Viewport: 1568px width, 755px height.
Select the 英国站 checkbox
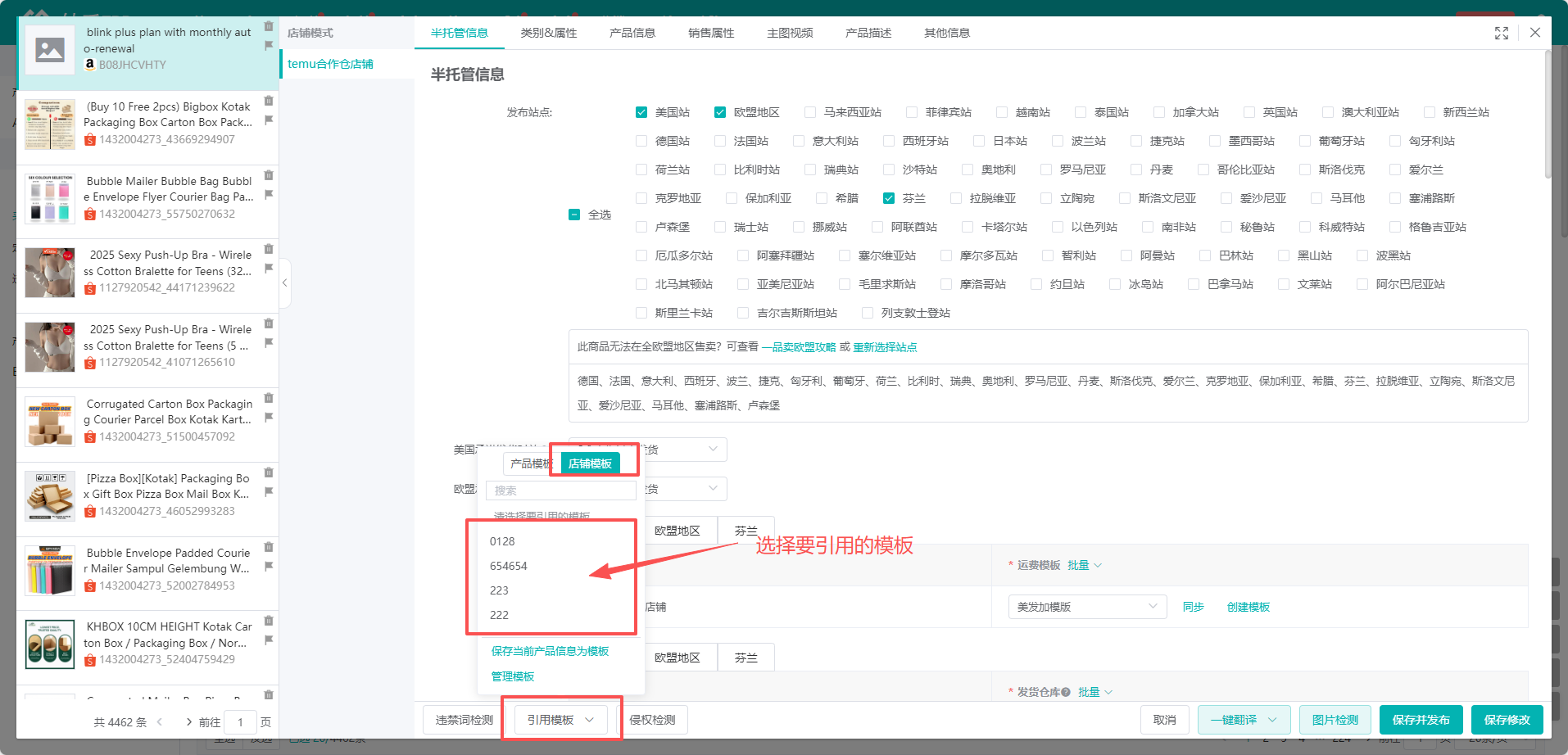1249,112
